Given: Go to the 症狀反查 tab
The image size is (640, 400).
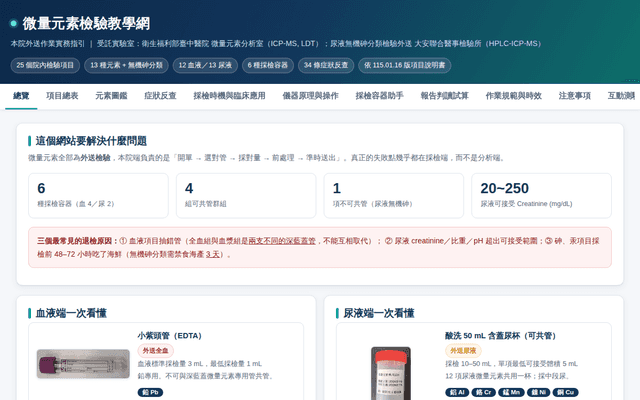Looking at the screenshot, I should [160, 96].
